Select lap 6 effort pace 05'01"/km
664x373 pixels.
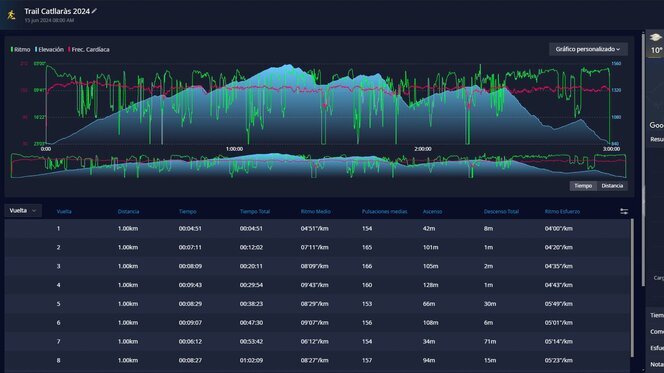[559, 323]
